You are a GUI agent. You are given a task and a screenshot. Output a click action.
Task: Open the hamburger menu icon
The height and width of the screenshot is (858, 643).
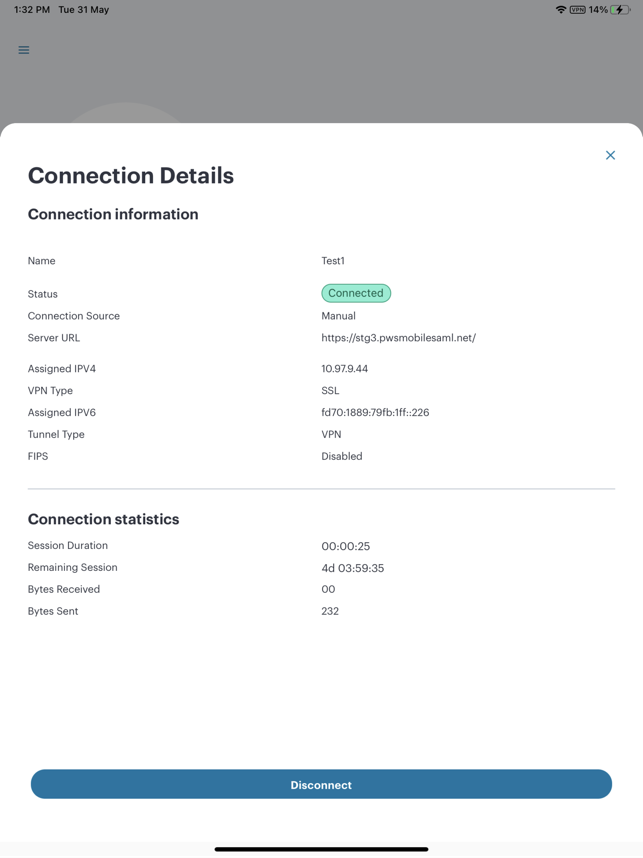[24, 50]
